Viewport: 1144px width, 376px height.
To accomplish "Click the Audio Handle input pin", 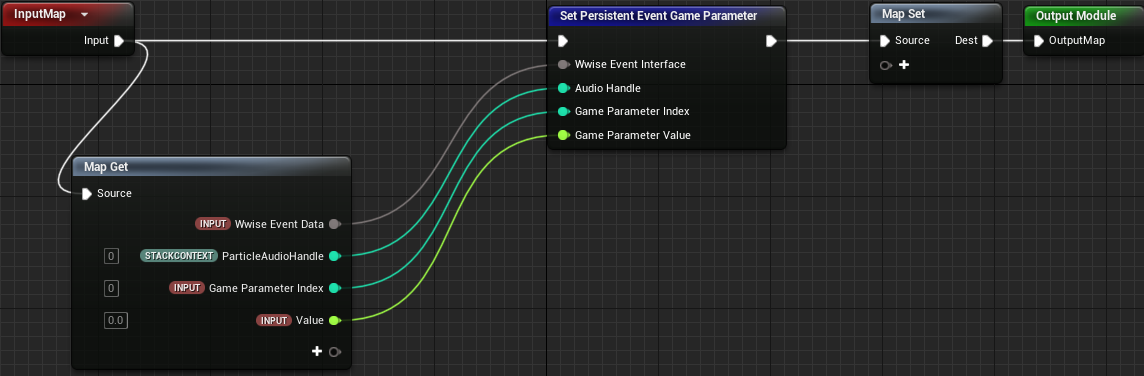I will point(563,88).
